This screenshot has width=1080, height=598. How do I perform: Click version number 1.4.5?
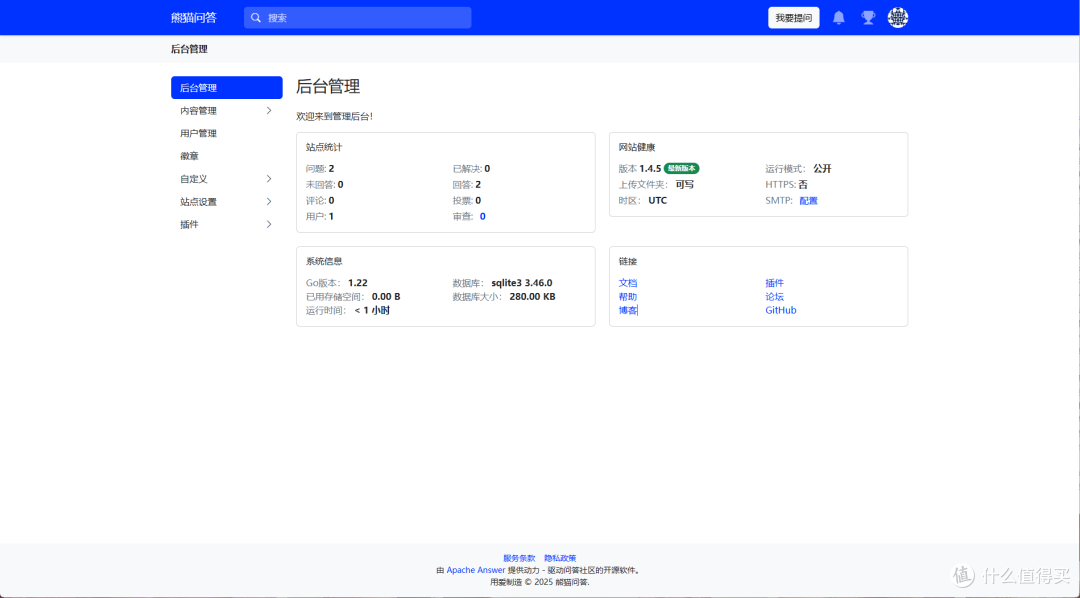tap(650, 169)
